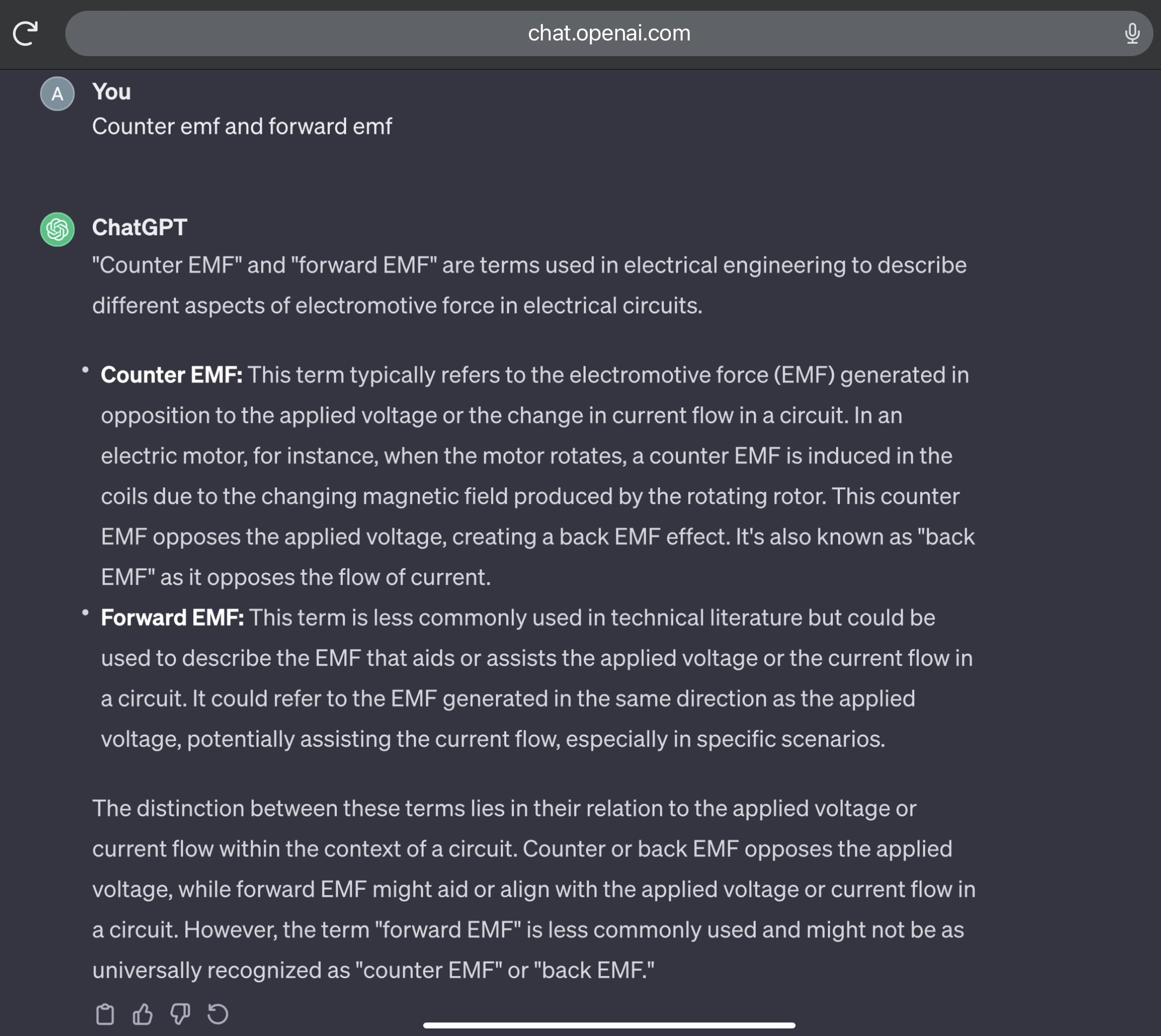Viewport: 1161px width, 1036px height.
Task: Click the user message "Counter emf and forward emf"
Action: [242, 126]
